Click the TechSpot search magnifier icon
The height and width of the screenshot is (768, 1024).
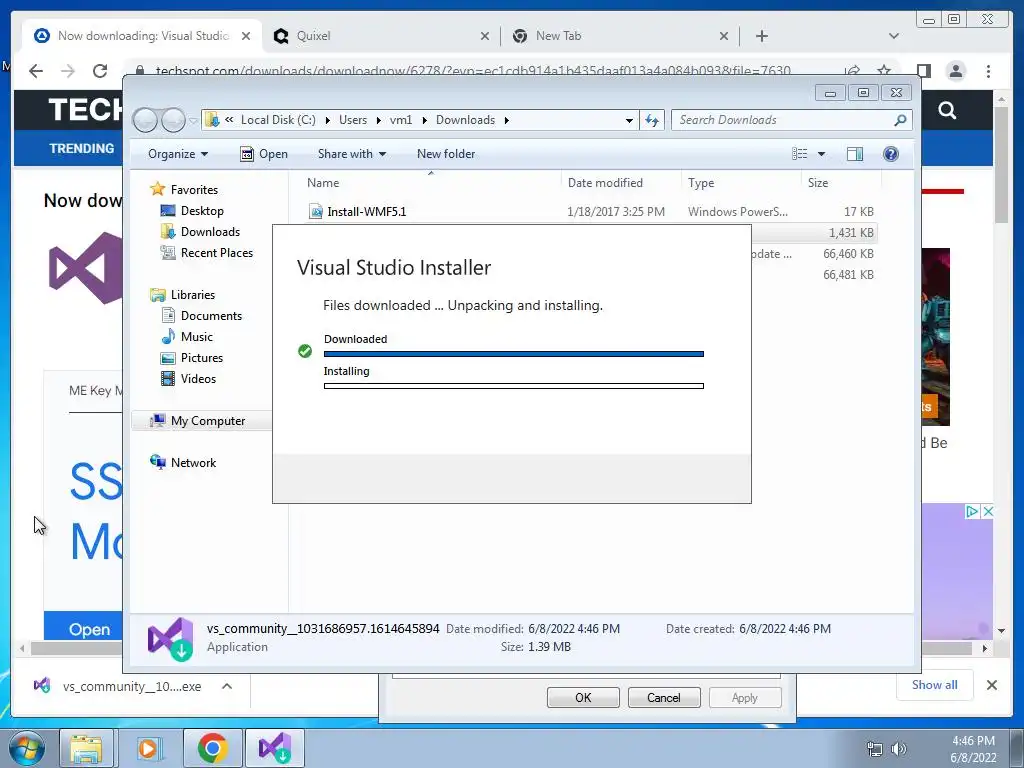pos(947,110)
